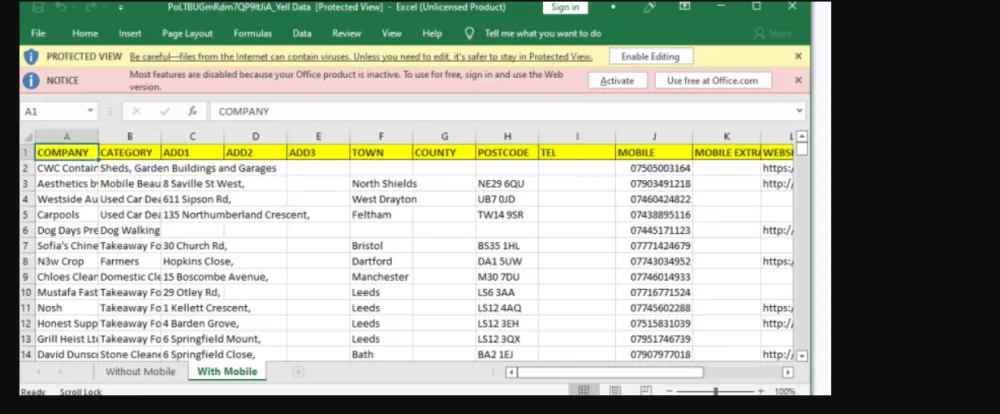This screenshot has height=414, width=1000.
Task: Click the Undo arrow in the quick access toolbar
Action: tap(61, 7)
